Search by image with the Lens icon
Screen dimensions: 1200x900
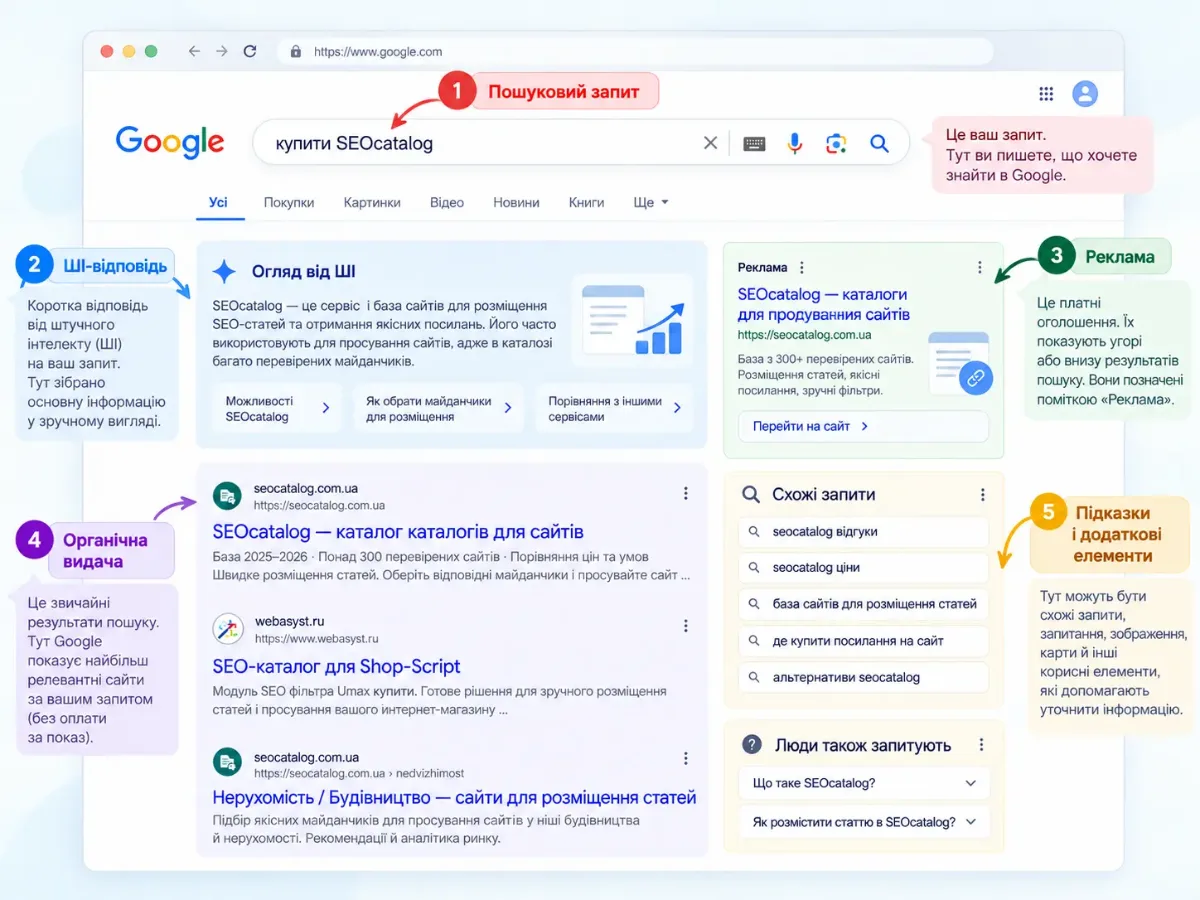837,143
